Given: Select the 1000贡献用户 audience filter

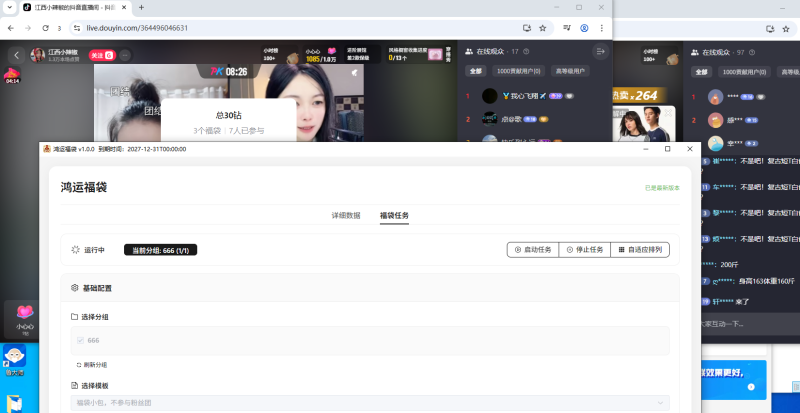Looking at the screenshot, I should [519, 71].
